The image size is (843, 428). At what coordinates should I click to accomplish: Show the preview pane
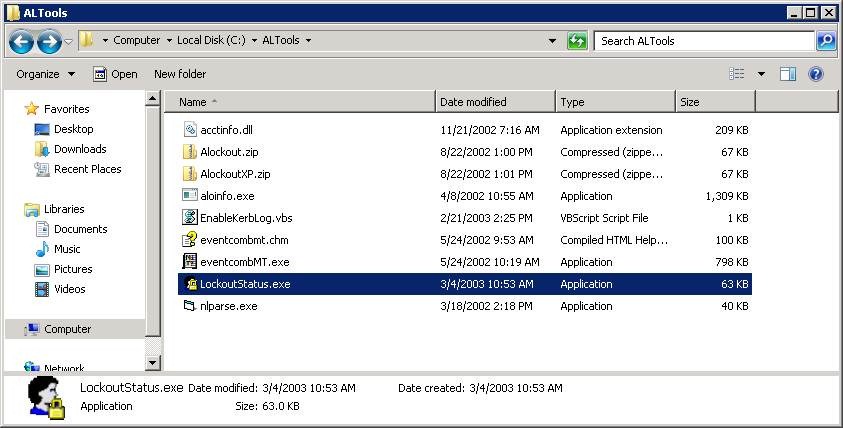(788, 74)
